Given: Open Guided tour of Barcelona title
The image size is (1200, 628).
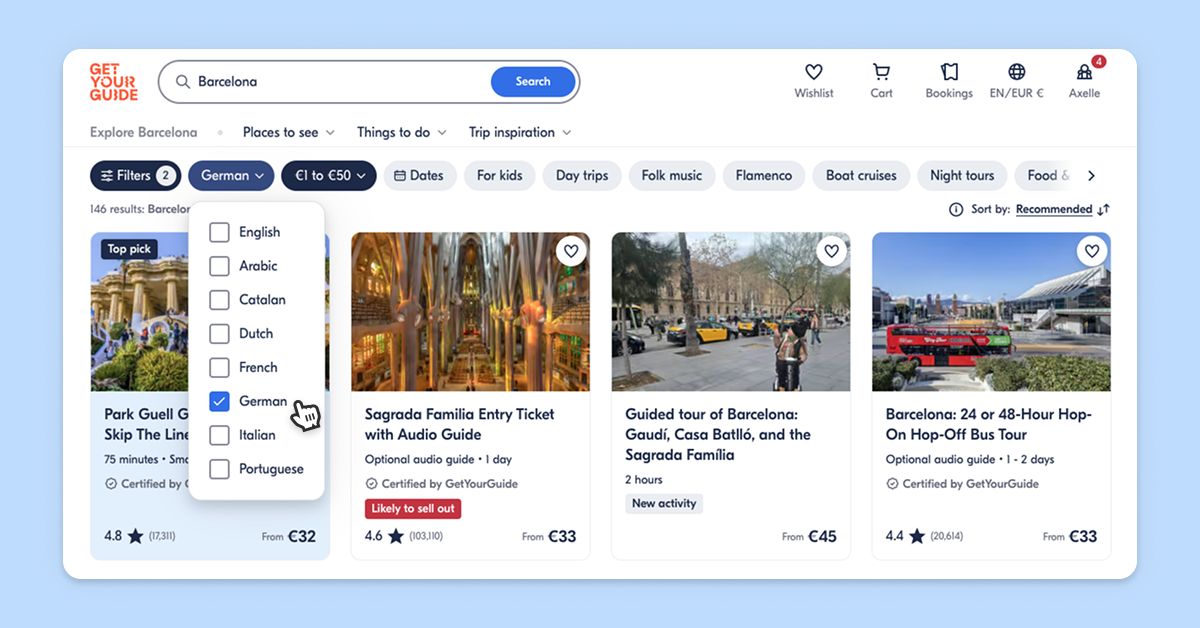Looking at the screenshot, I should 718,434.
